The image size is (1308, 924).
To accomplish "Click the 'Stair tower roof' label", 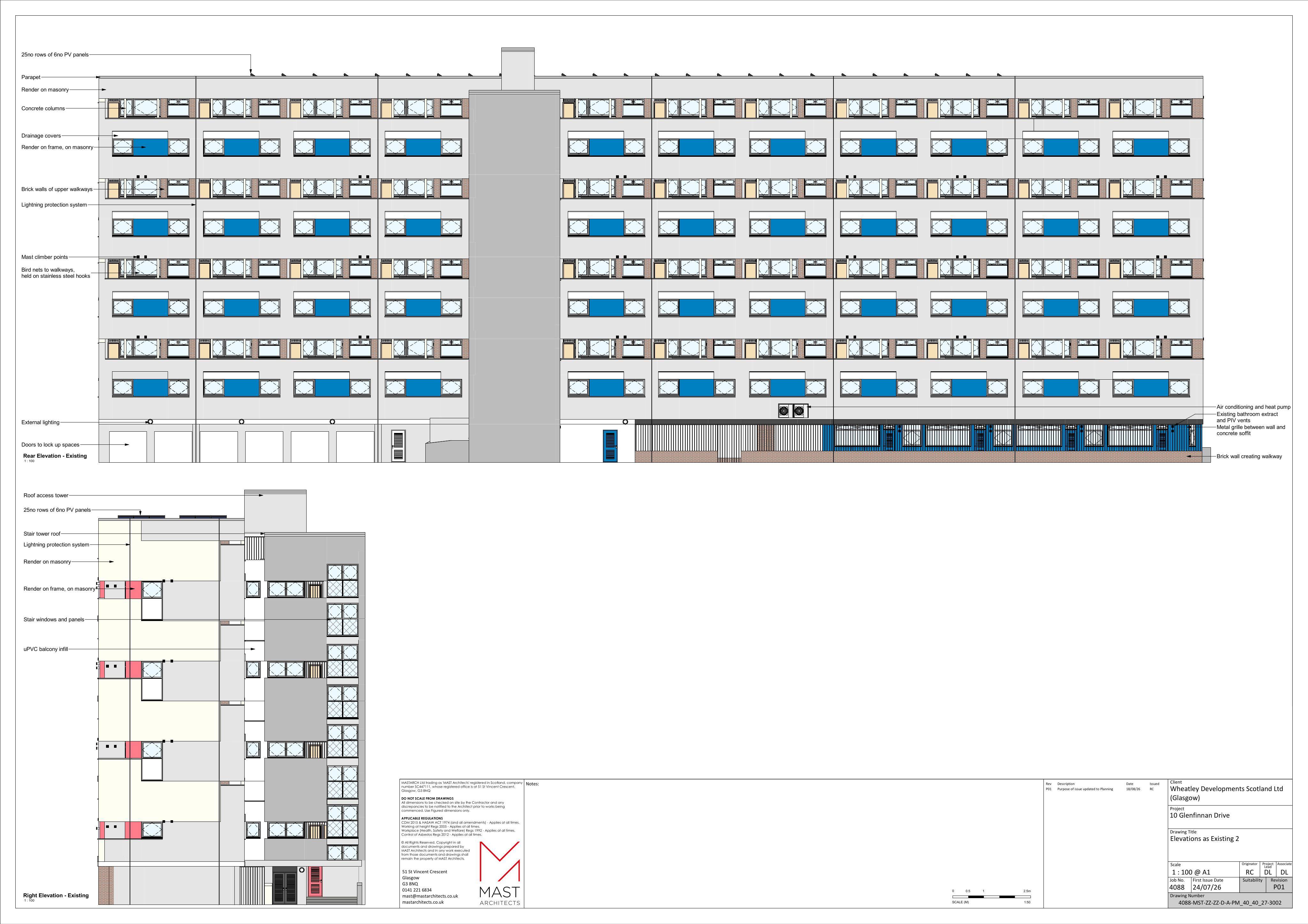I will [42, 534].
